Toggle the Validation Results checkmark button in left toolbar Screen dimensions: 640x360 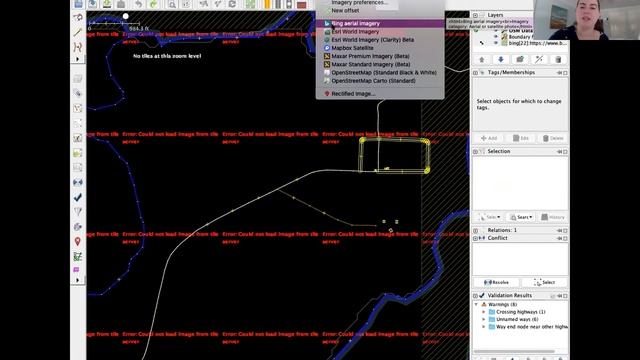pos(78,197)
